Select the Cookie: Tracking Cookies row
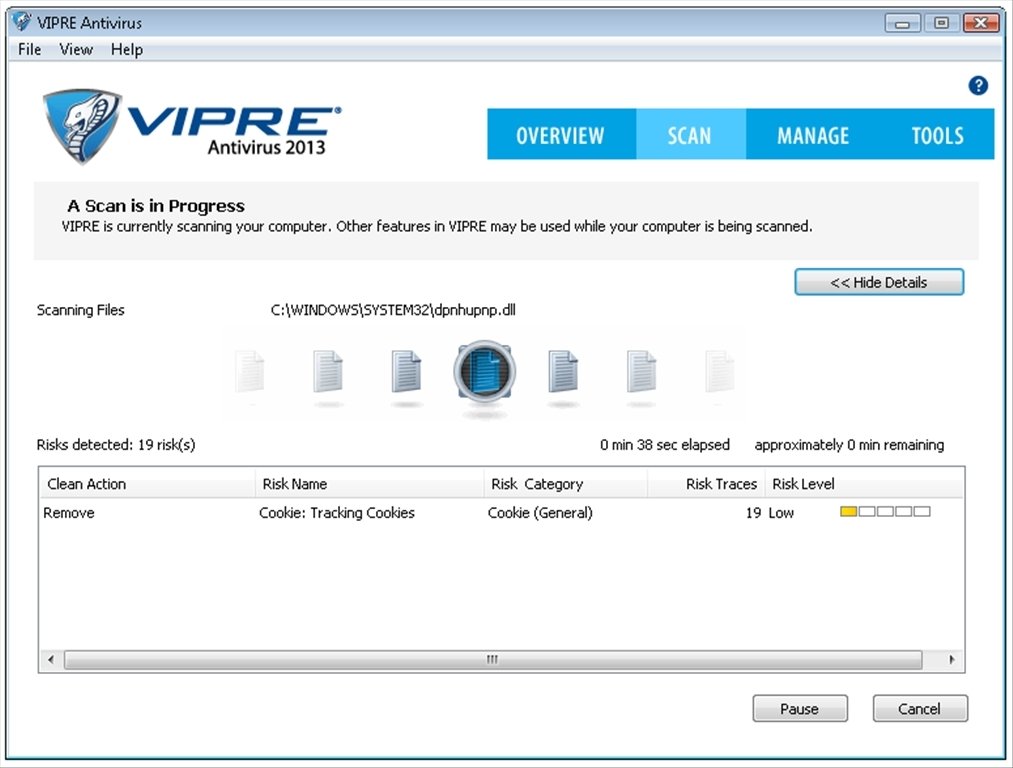Image resolution: width=1013 pixels, height=768 pixels. coord(501,512)
